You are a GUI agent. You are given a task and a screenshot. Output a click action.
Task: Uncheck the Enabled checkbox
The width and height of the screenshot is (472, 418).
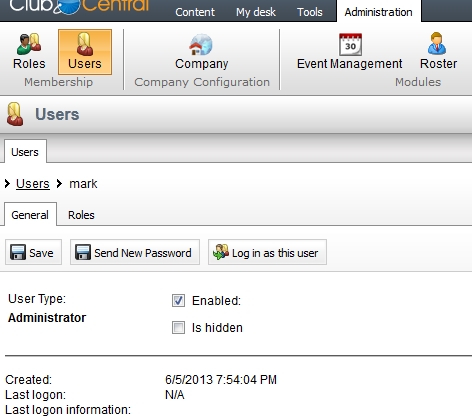tap(178, 301)
